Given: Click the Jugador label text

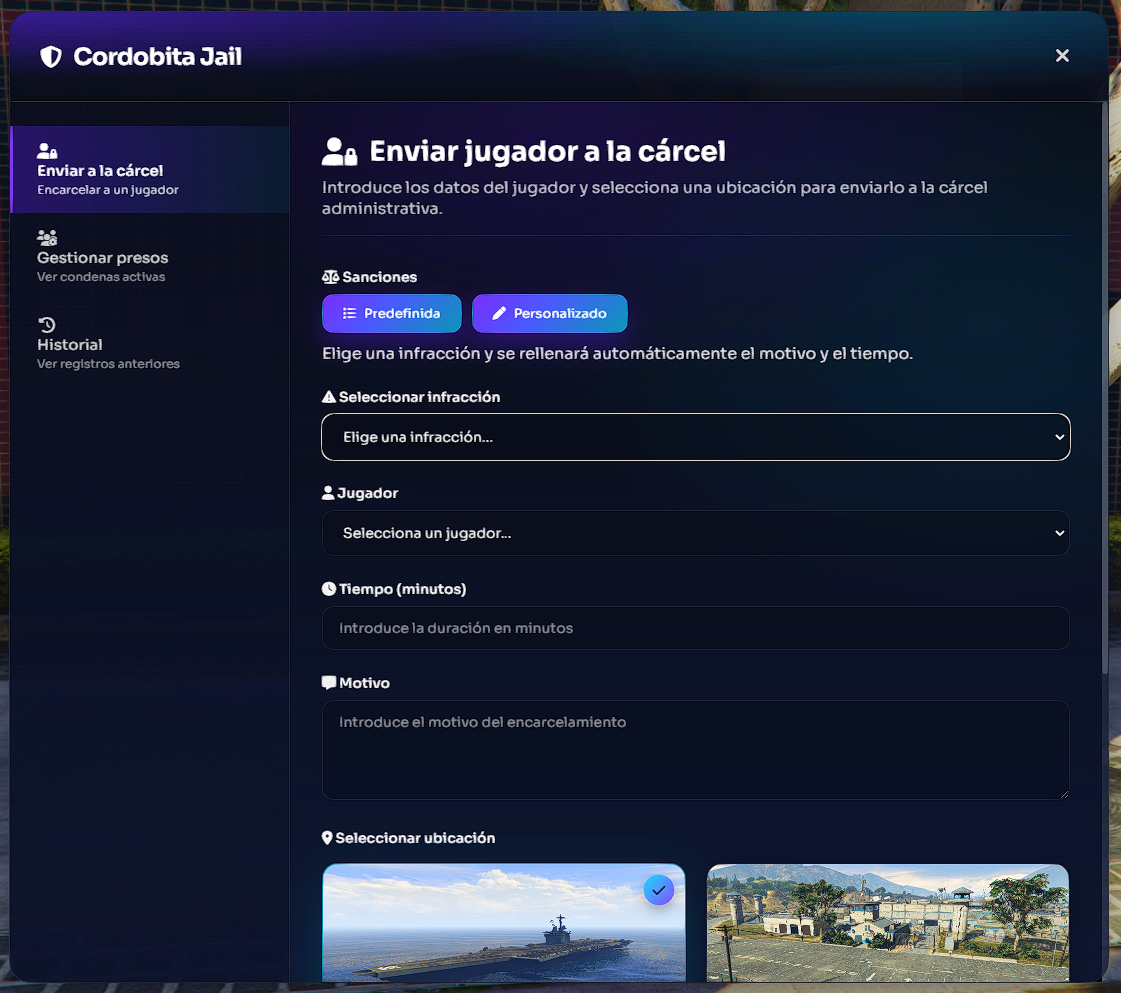Looking at the screenshot, I should pos(367,493).
